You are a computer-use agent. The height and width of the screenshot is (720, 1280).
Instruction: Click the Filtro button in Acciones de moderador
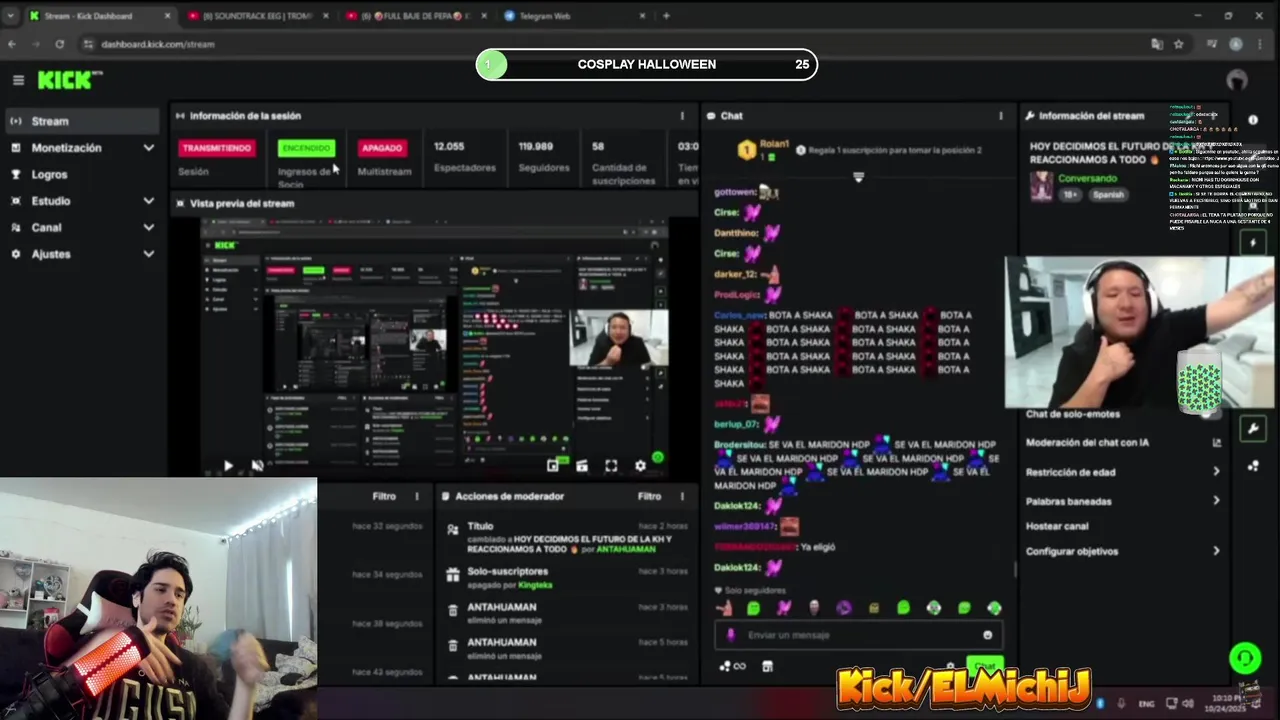click(x=649, y=496)
